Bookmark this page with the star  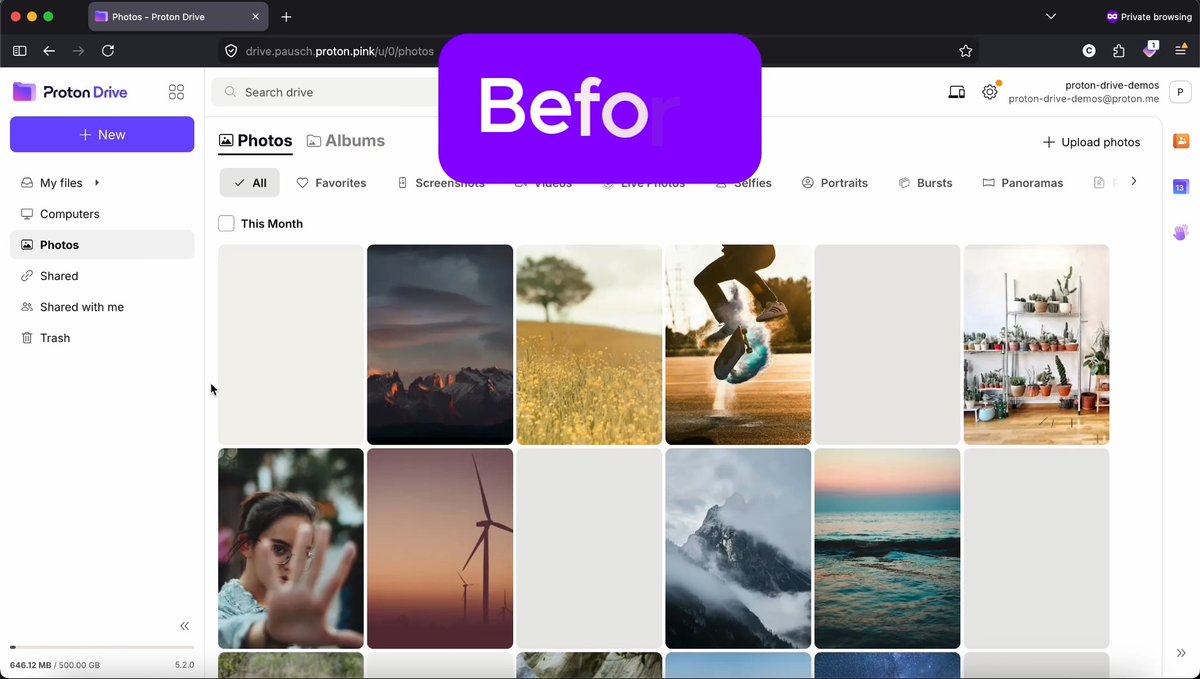point(965,51)
